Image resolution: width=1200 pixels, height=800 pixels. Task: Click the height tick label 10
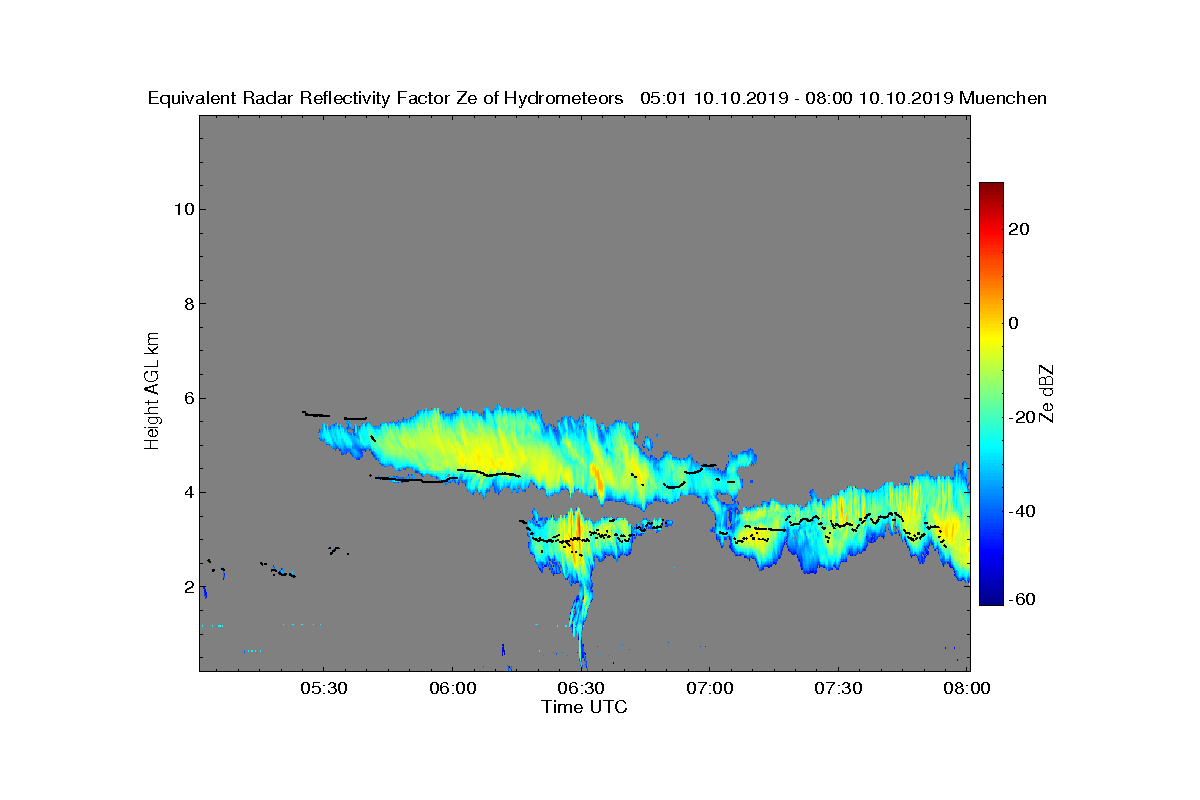(x=182, y=209)
